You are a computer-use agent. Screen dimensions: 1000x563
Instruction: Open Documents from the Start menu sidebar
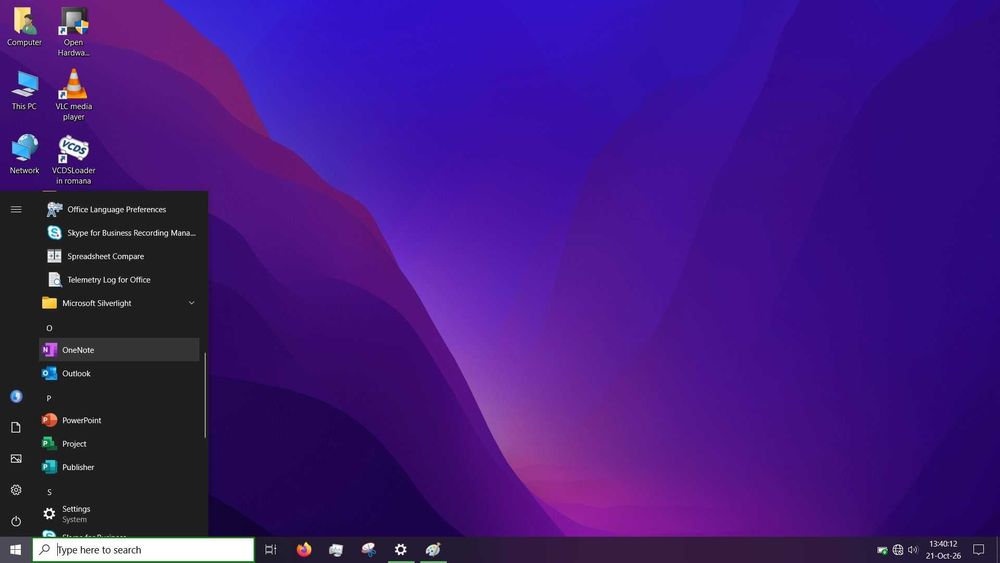click(16, 427)
